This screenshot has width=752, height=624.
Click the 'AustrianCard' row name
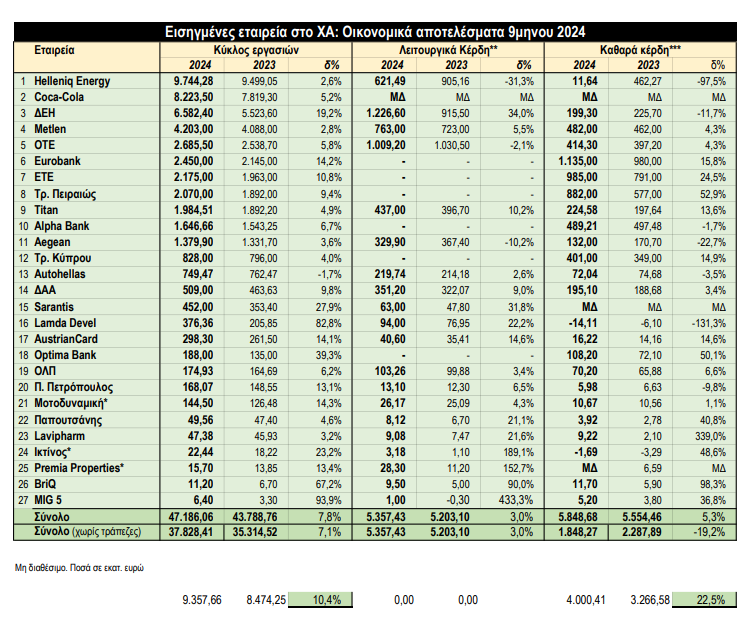66,339
